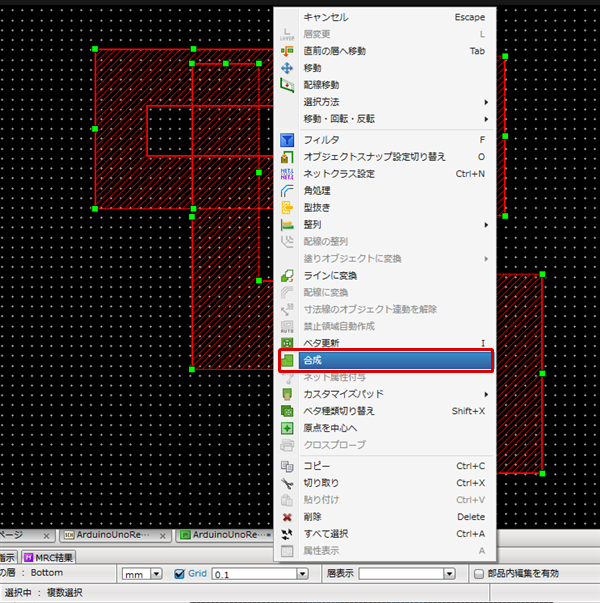
Task: Open the Grid 0.1 value dropdown
Action: (302, 574)
